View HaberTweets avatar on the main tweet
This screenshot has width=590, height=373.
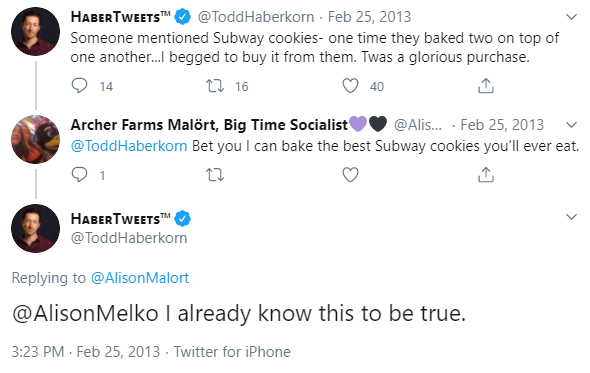point(35,228)
